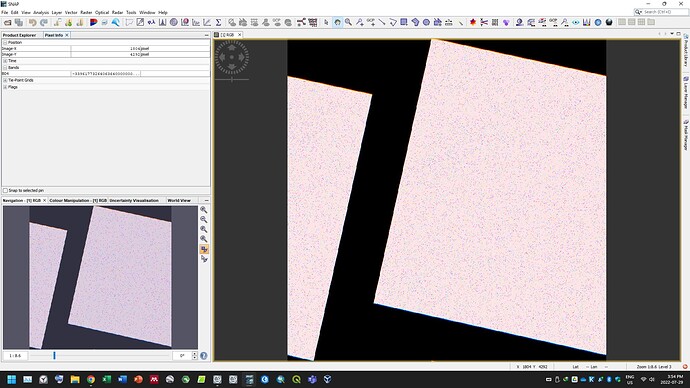The width and height of the screenshot is (690, 388).
Task: Switch to the World View tab
Action: [179, 200]
